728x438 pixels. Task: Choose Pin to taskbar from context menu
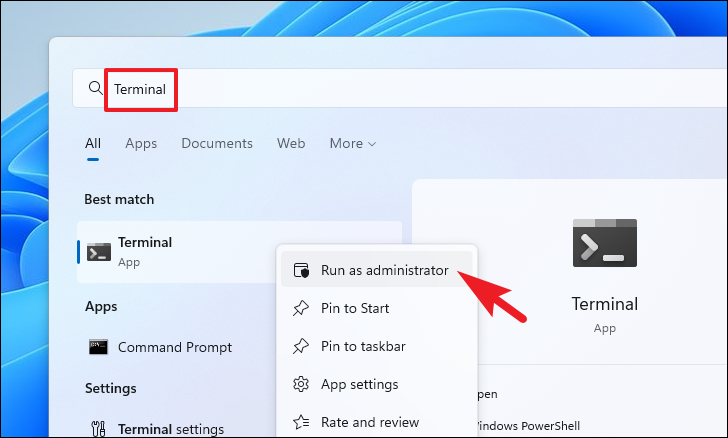[377, 346]
